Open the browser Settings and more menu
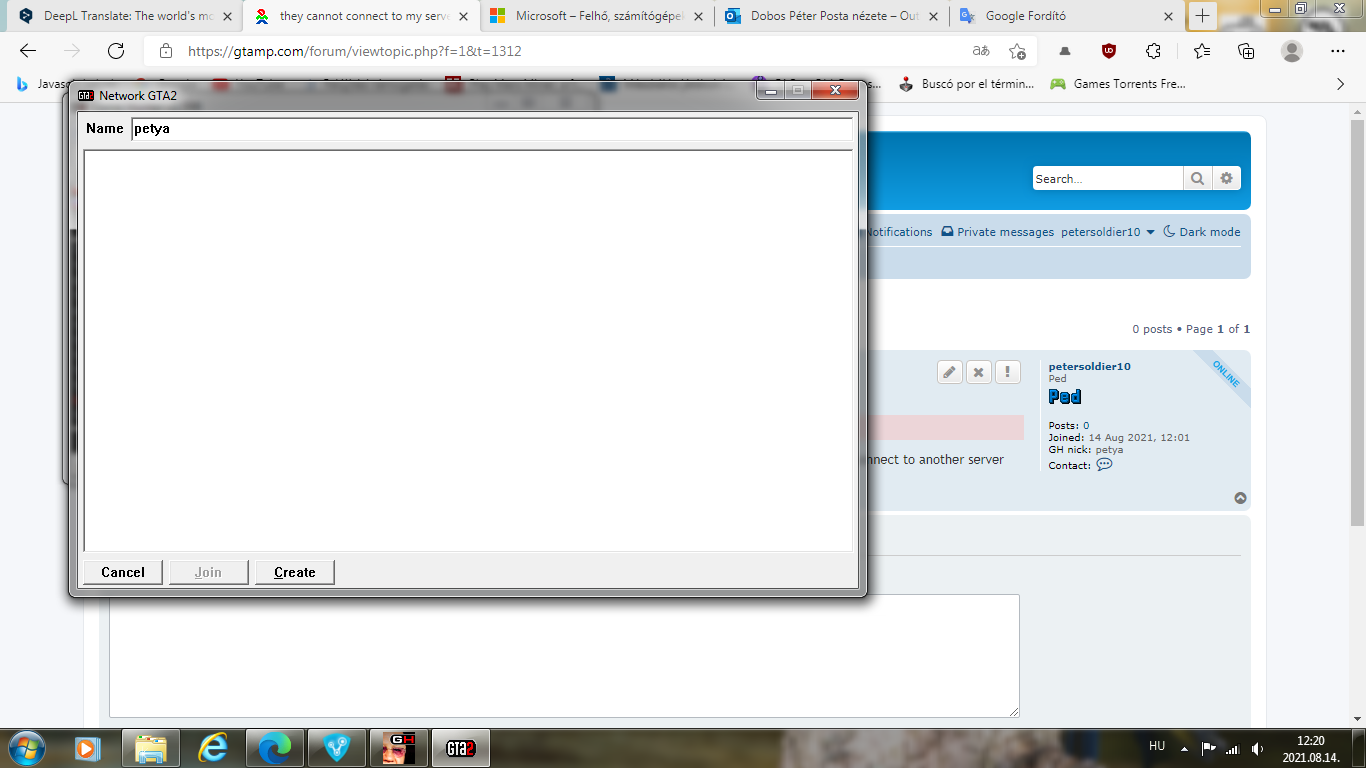The height and width of the screenshot is (768, 1366). tap(1338, 51)
